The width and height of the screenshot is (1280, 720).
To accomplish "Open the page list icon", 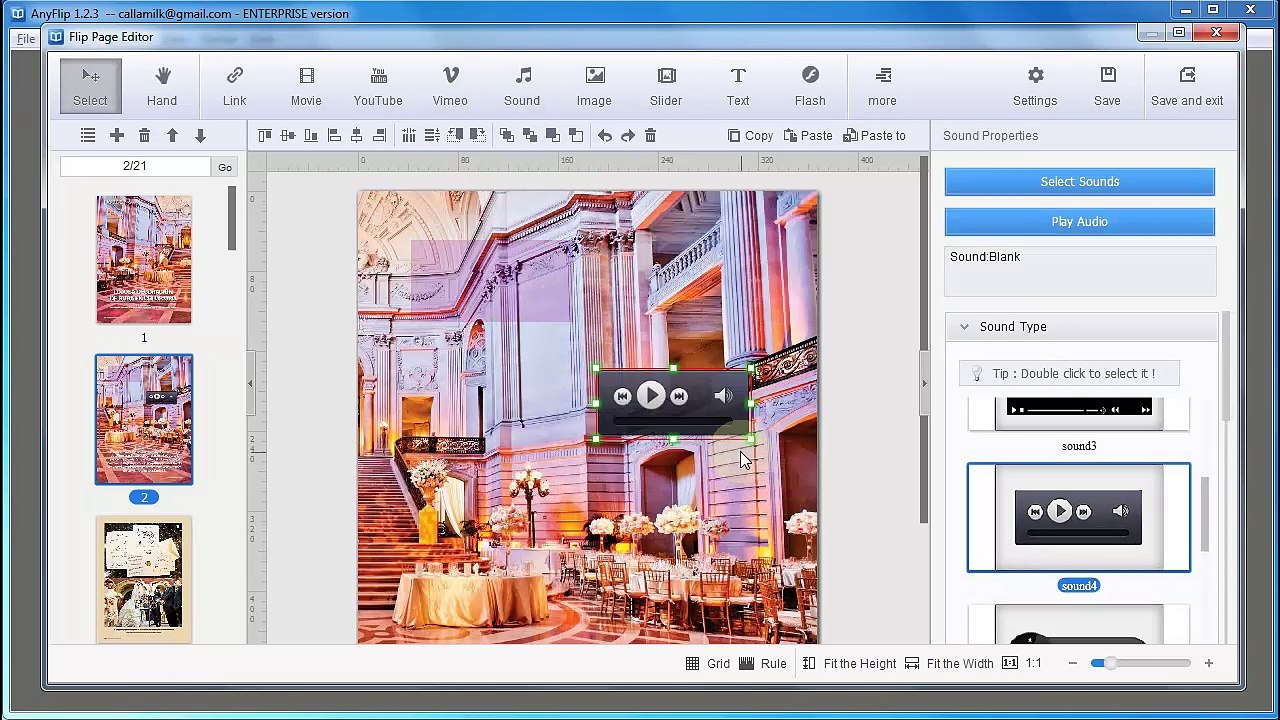I will coord(88,135).
